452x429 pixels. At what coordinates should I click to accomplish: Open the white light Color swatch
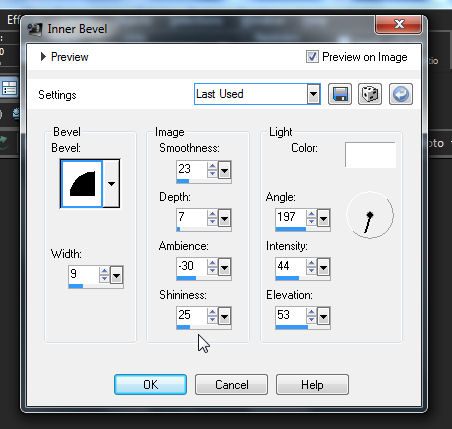(370, 155)
